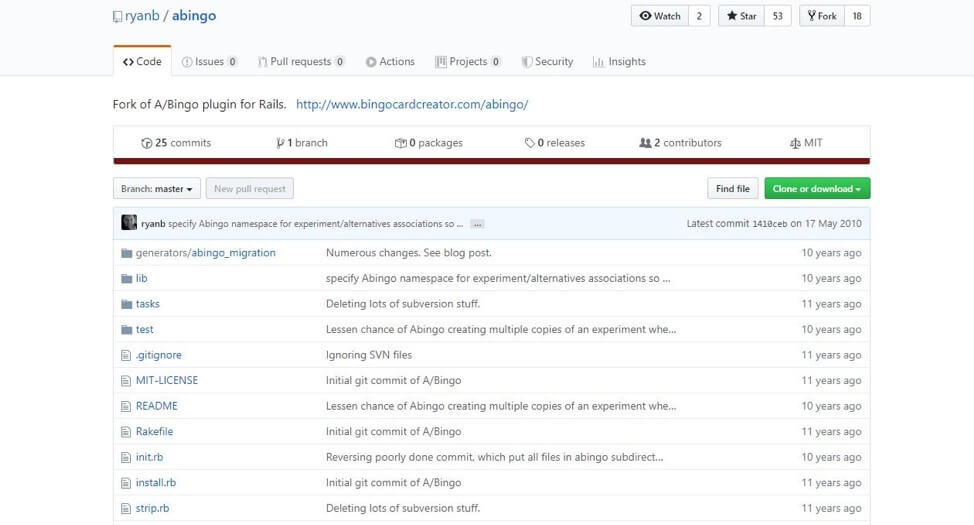Fork the repository
The image size is (974, 525).
click(x=822, y=16)
